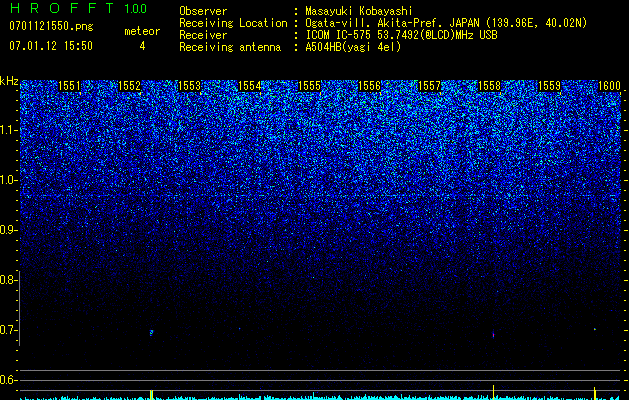Click the meteor count label
This screenshot has width=629, height=400.
coord(142,31)
